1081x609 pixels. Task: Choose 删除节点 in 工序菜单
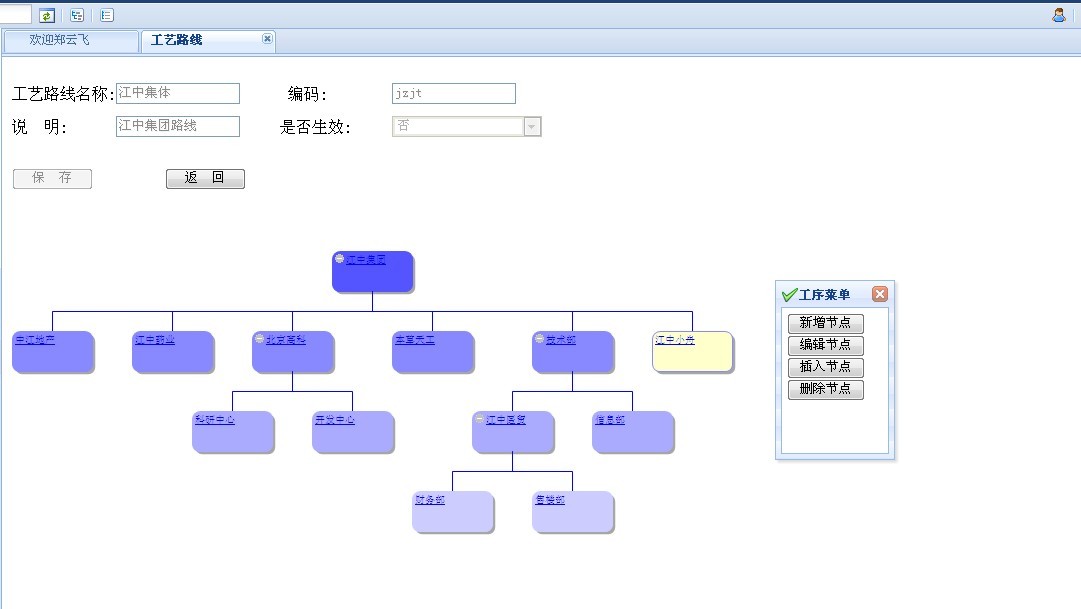(x=826, y=389)
